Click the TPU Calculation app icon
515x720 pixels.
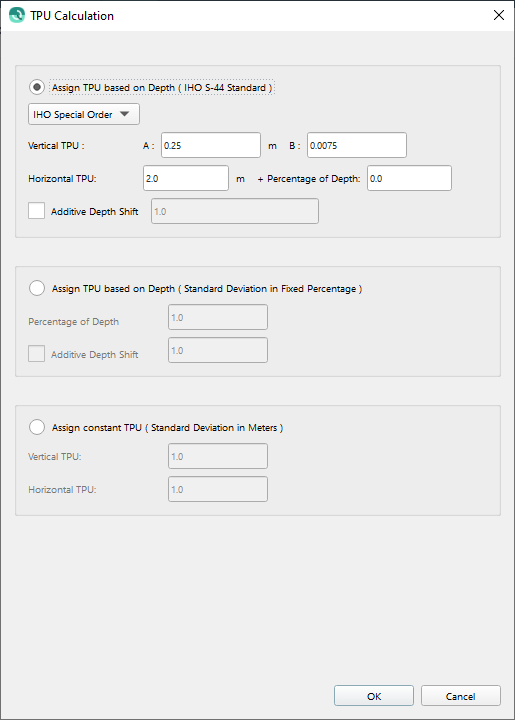(17, 15)
